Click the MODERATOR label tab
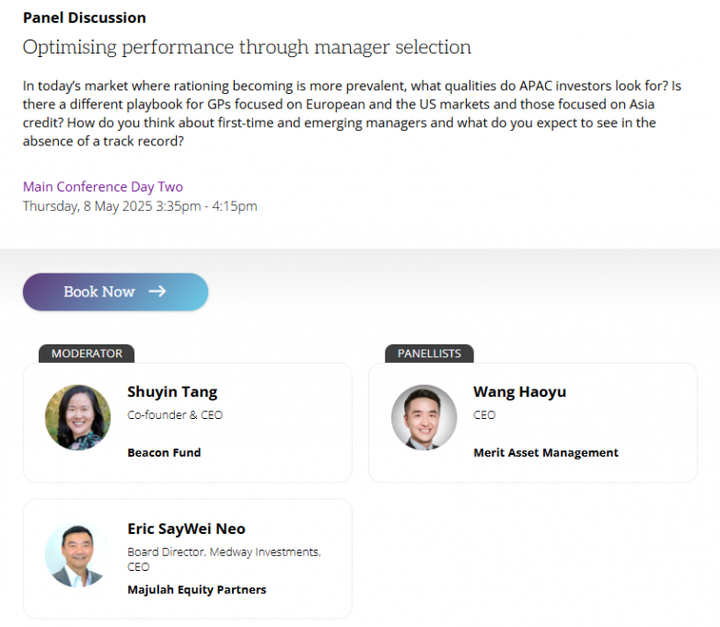Viewport: 720px width, 627px height. click(87, 353)
